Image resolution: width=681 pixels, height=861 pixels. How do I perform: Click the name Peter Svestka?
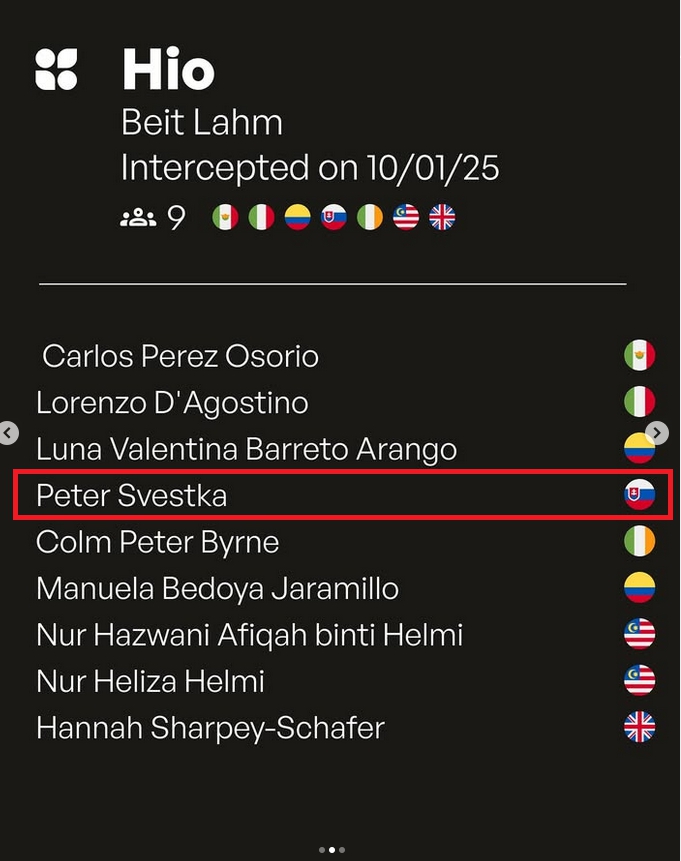tap(131, 495)
